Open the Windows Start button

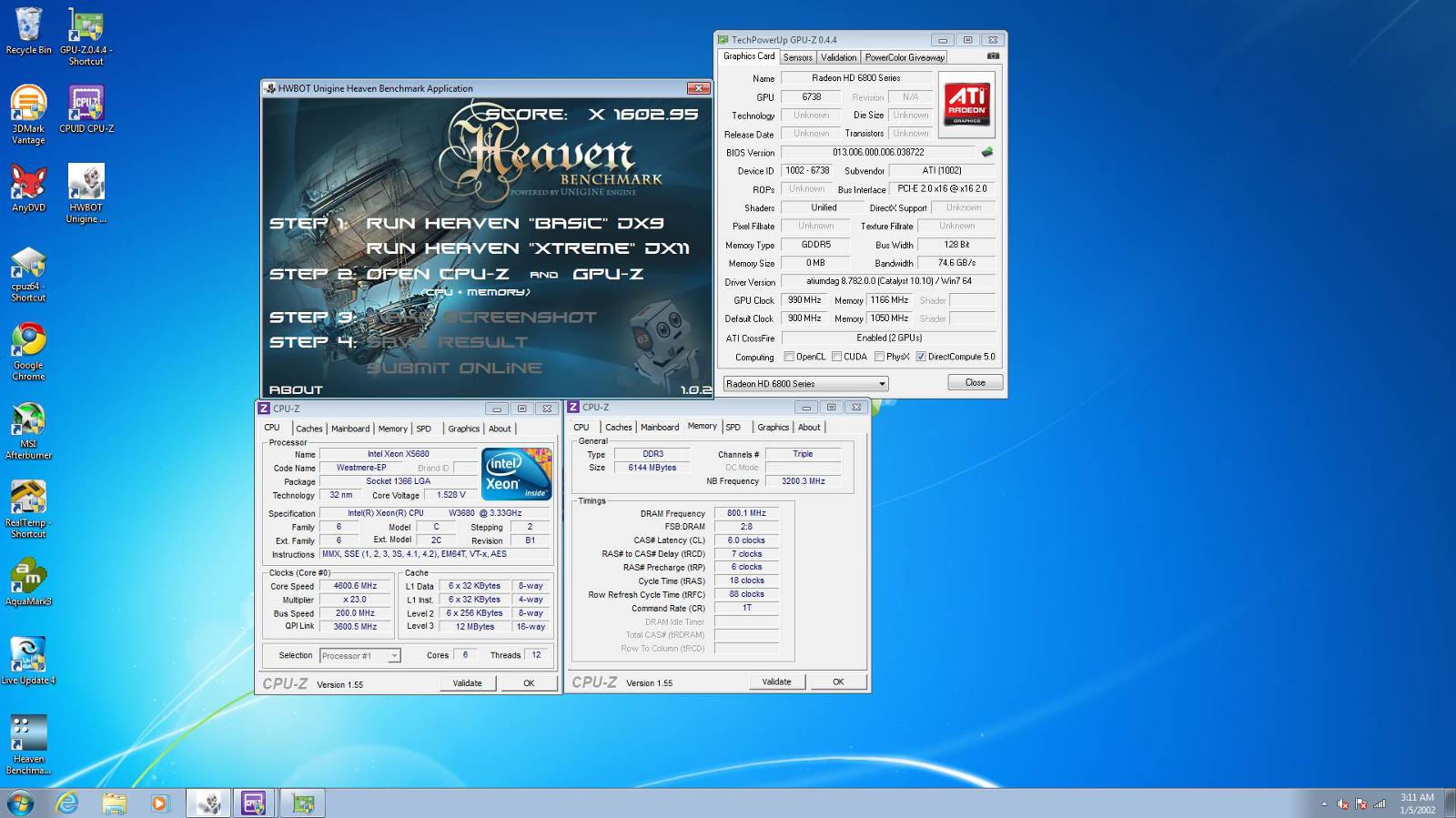(20, 803)
